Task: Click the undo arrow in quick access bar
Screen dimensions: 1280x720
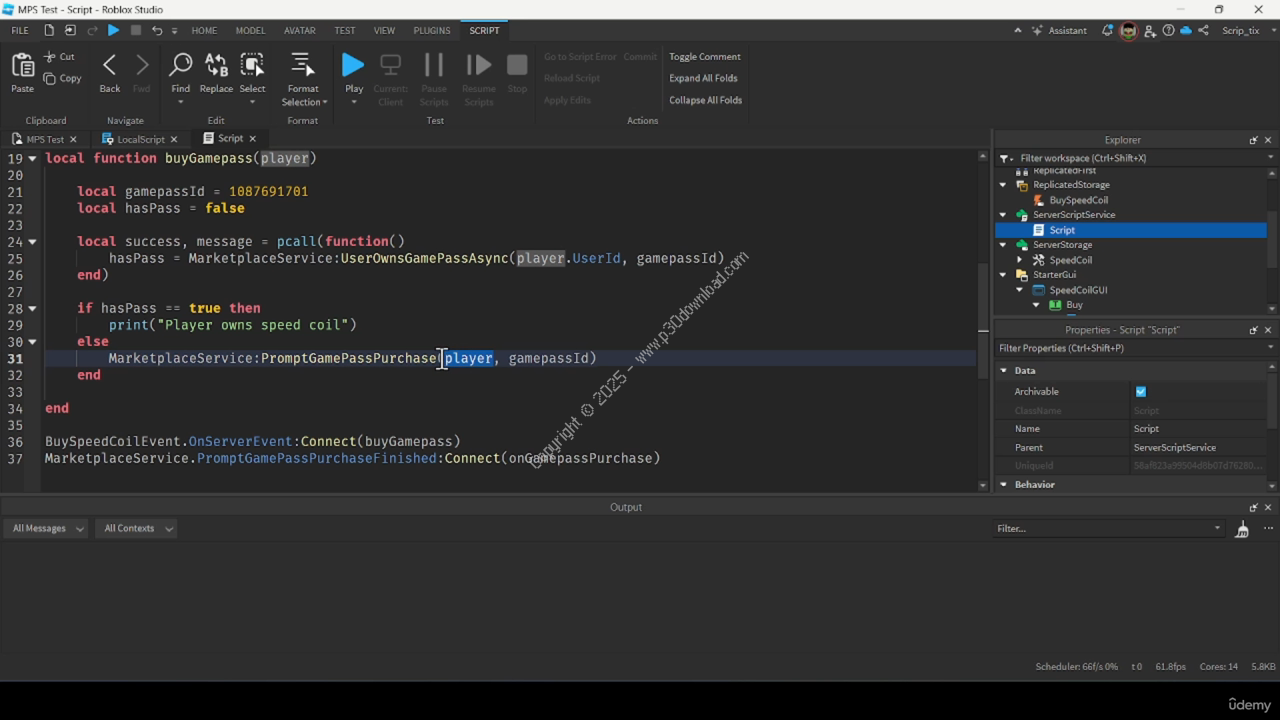Action: coord(157,30)
